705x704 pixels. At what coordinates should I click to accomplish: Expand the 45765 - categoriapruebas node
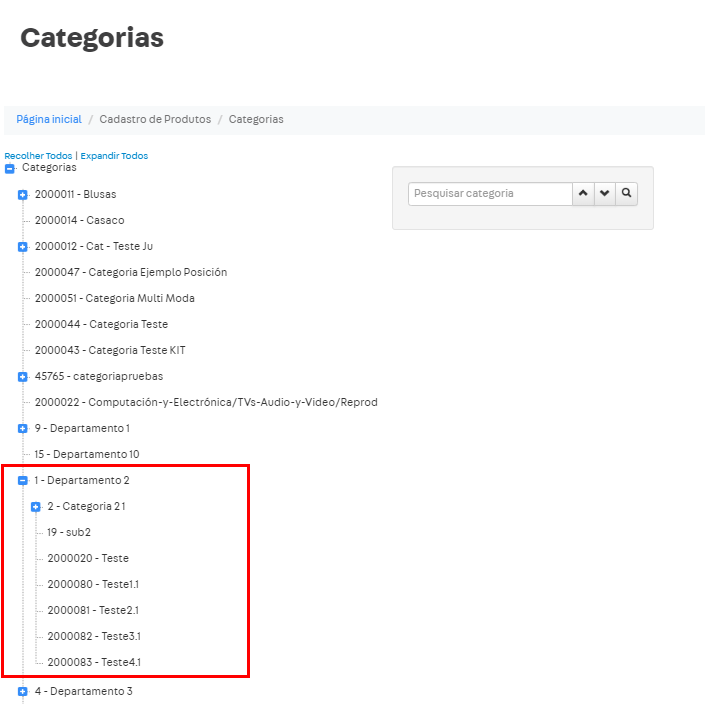pyautogui.click(x=23, y=377)
